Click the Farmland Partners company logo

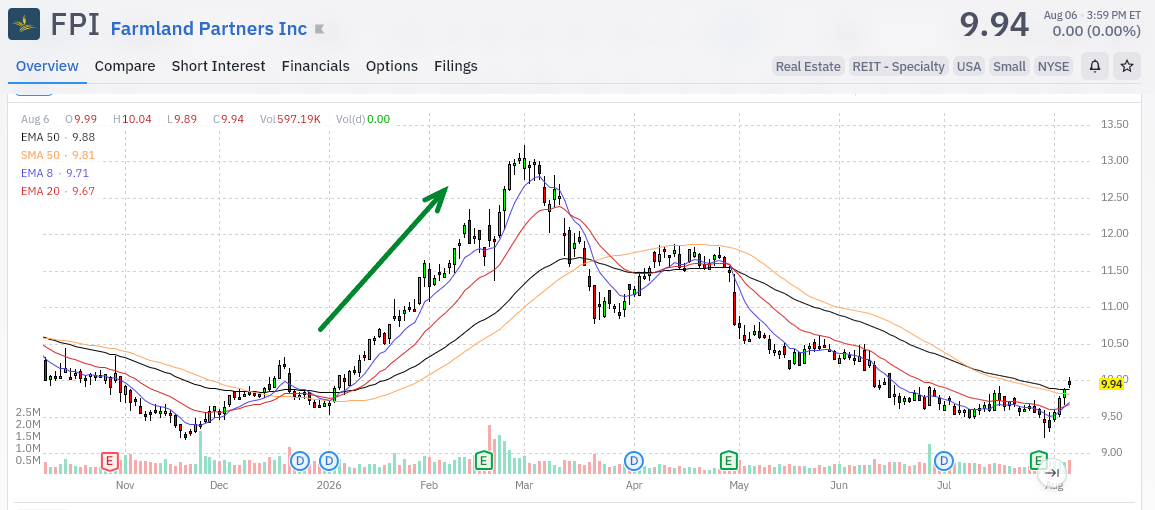(x=24, y=24)
